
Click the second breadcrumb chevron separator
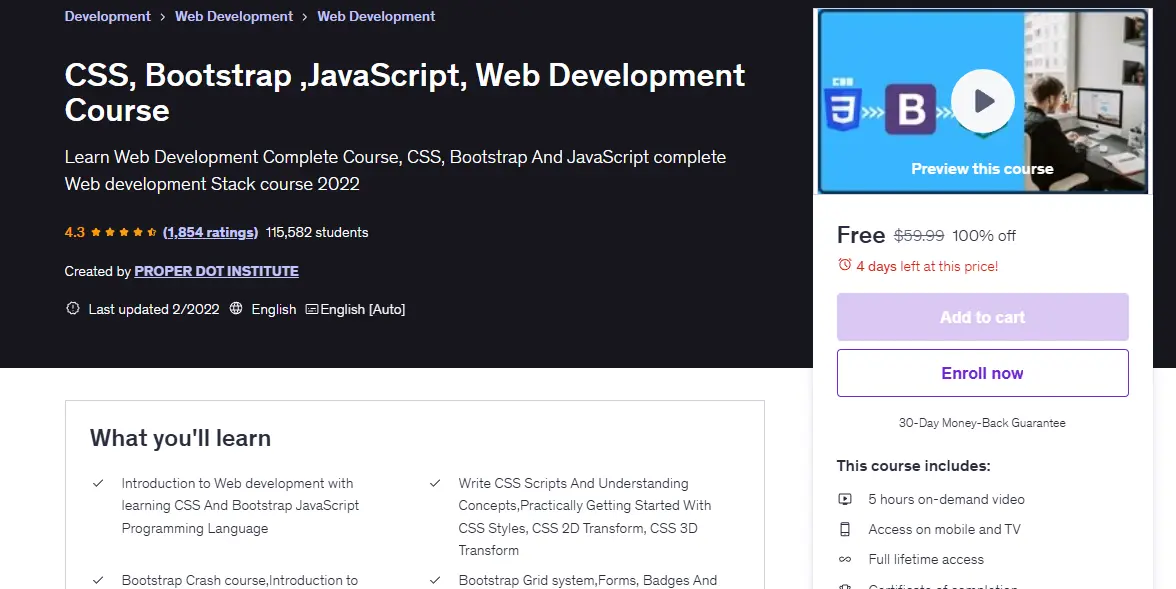(305, 17)
